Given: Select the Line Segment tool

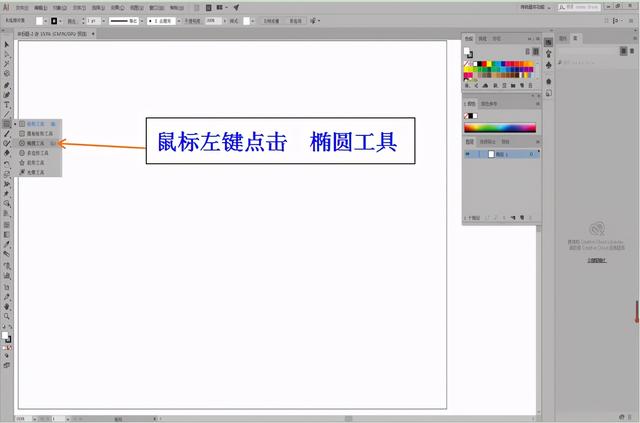Looking at the screenshot, I should (x=7, y=115).
